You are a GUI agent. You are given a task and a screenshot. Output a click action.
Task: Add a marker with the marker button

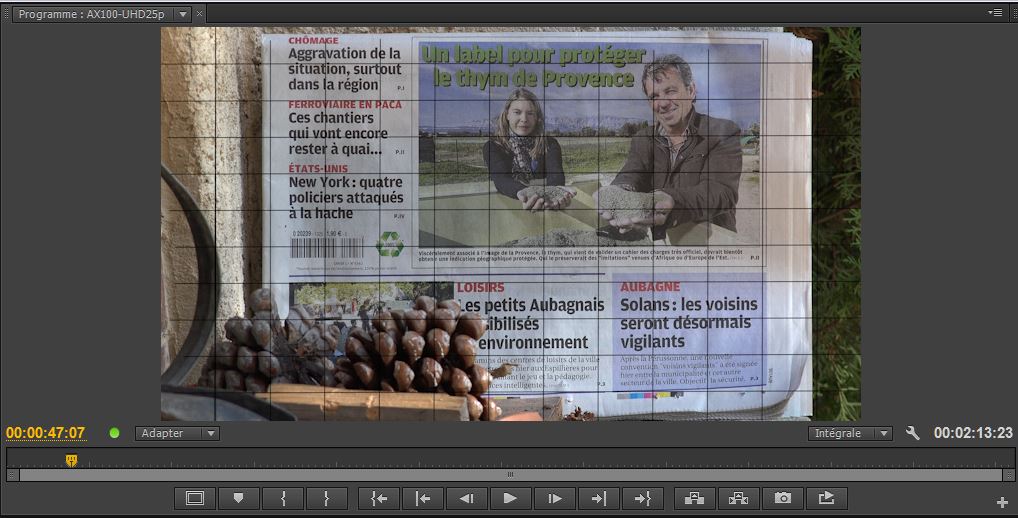[238, 499]
